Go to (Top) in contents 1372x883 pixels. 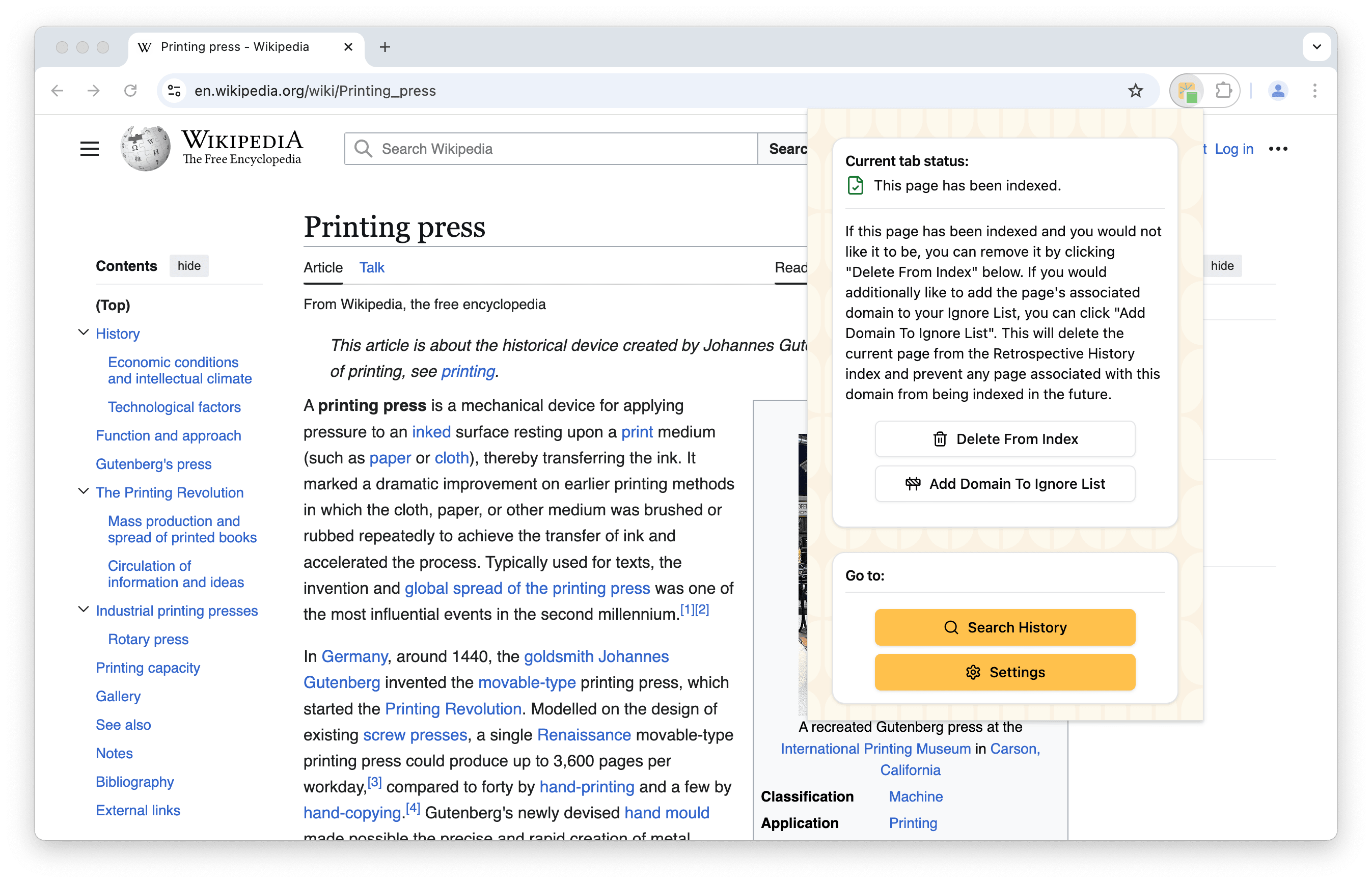coord(113,305)
